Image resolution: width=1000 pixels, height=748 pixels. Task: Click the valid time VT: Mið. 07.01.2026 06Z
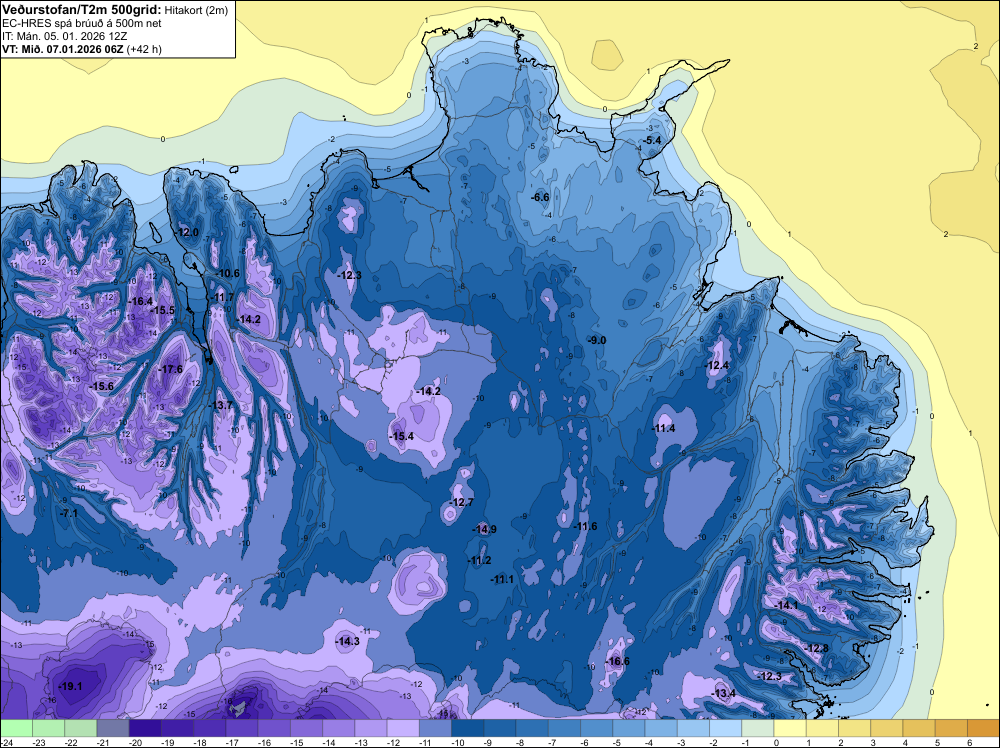[x=62, y=49]
